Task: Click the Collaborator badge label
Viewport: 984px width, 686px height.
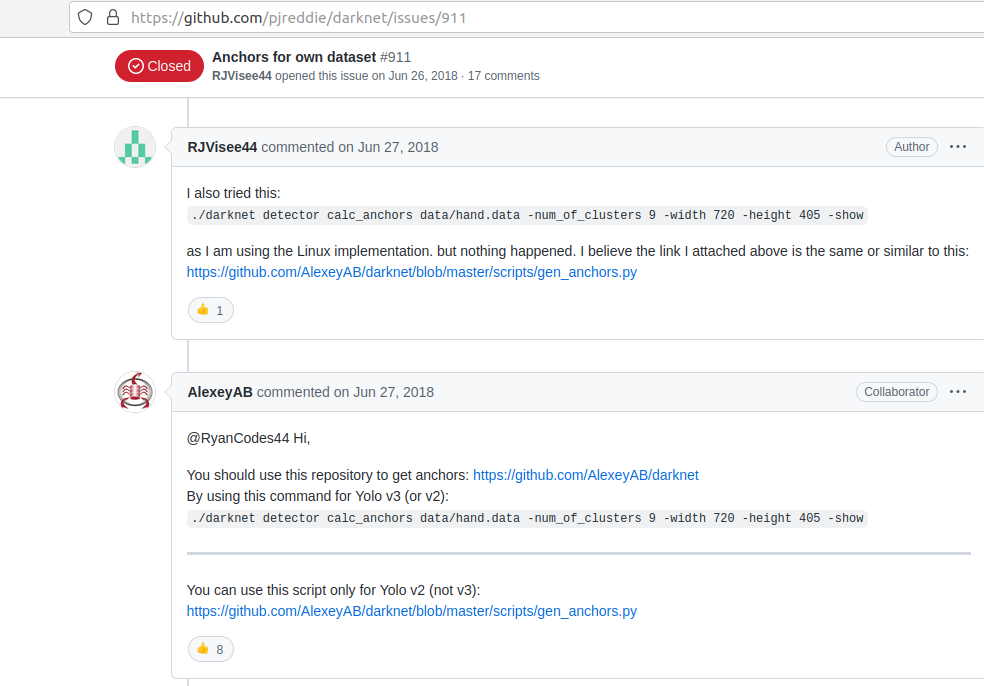Action: point(897,391)
